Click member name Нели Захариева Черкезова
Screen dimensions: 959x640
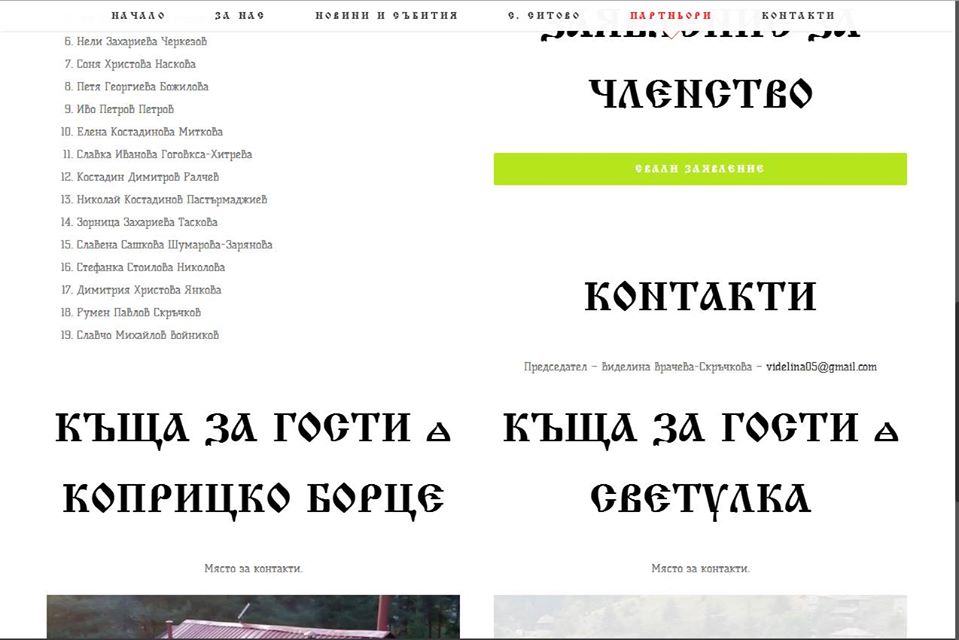tap(142, 42)
